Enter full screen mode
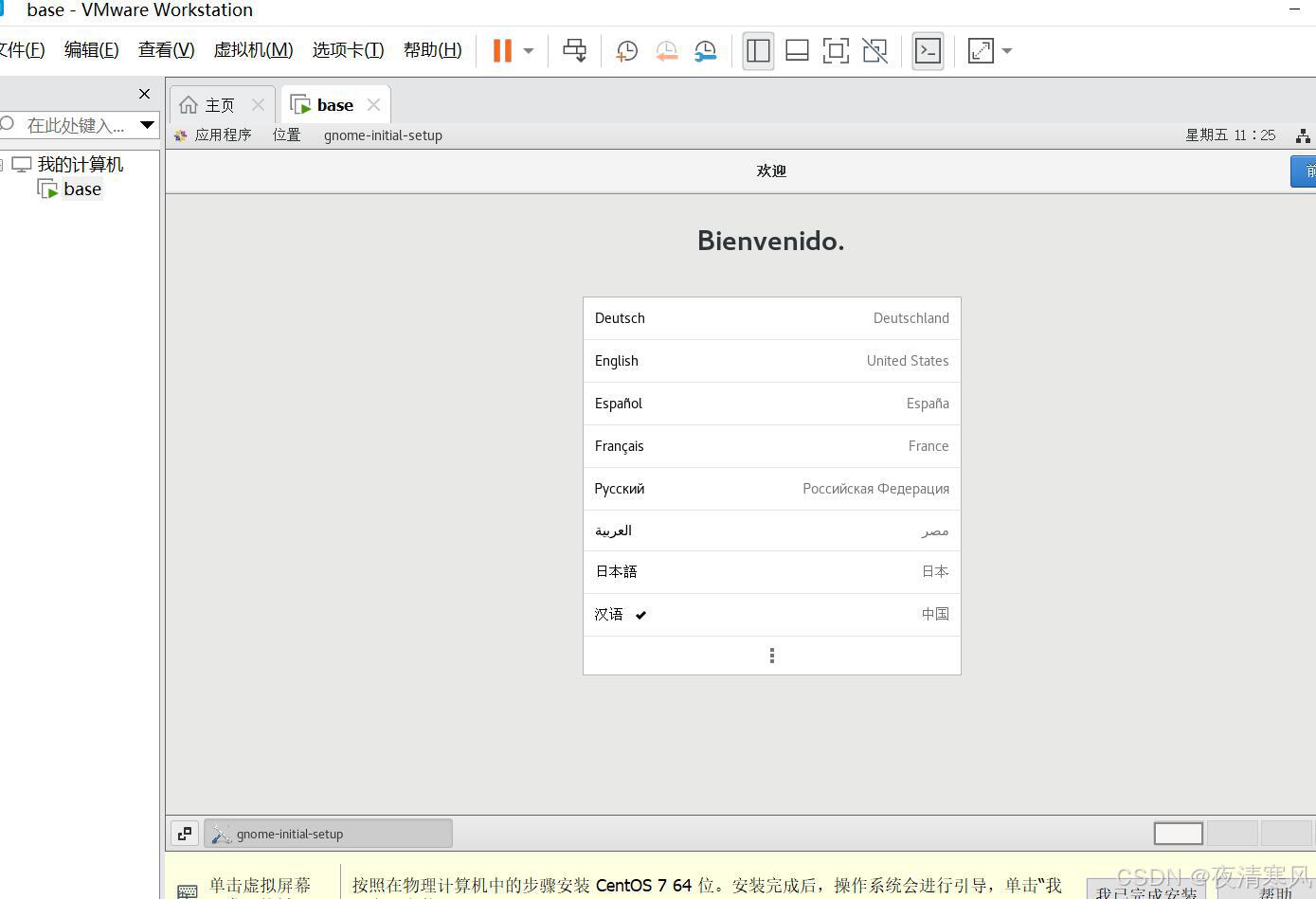Screen dimensions: 1316x899 (x=836, y=51)
